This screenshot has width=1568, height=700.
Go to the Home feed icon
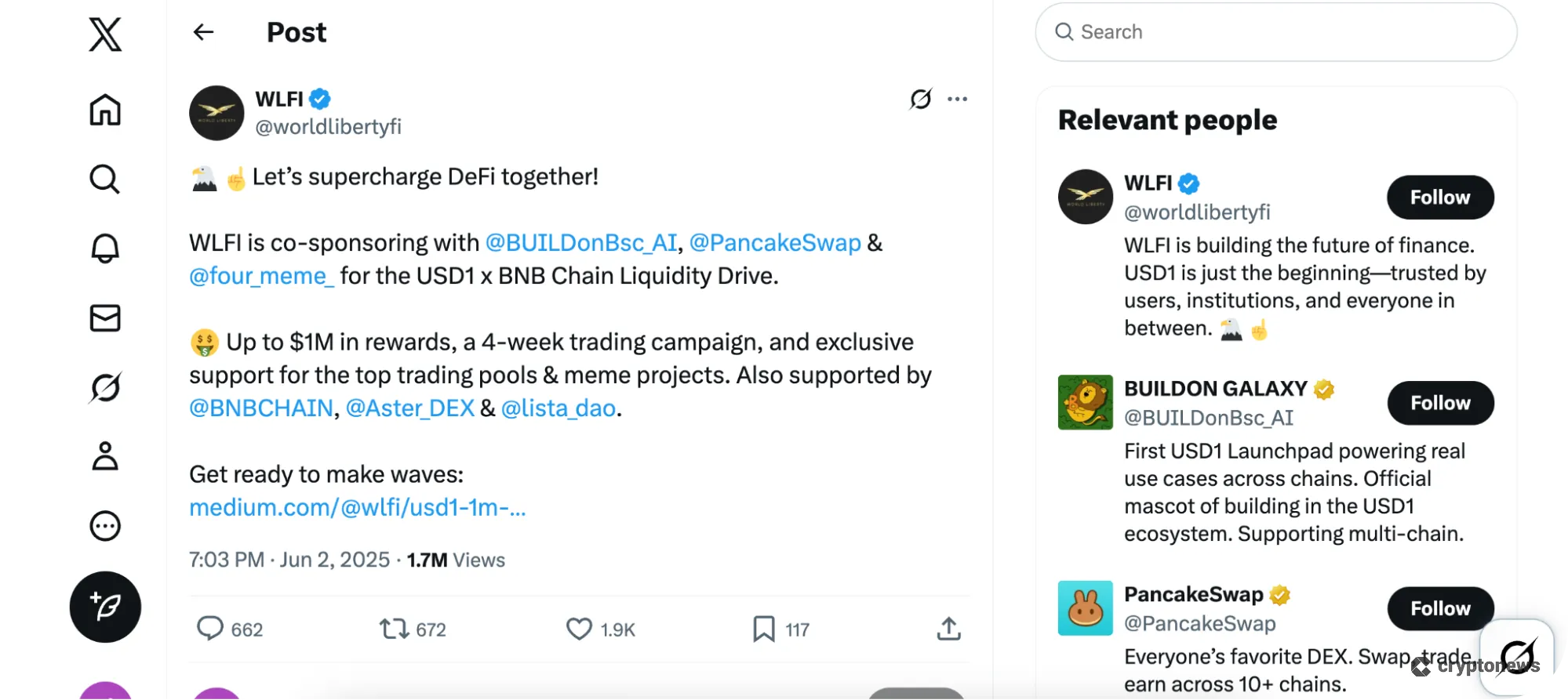coord(105,110)
